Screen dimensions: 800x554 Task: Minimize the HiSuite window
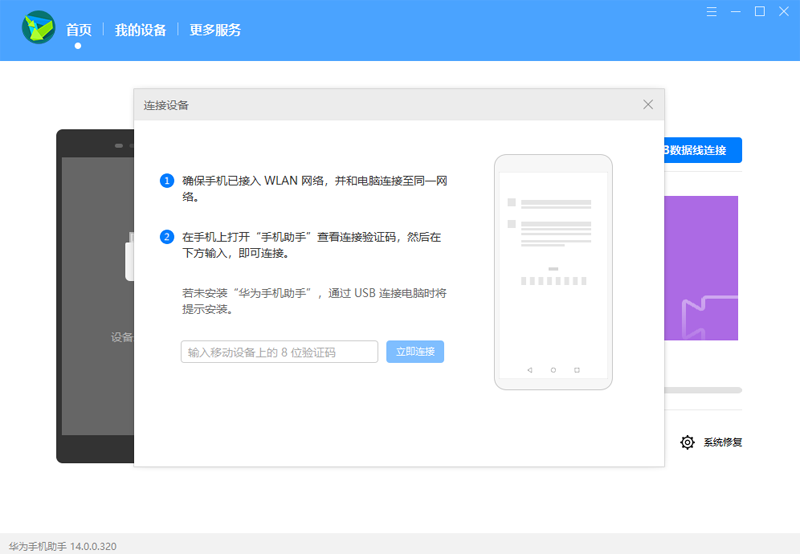point(736,12)
